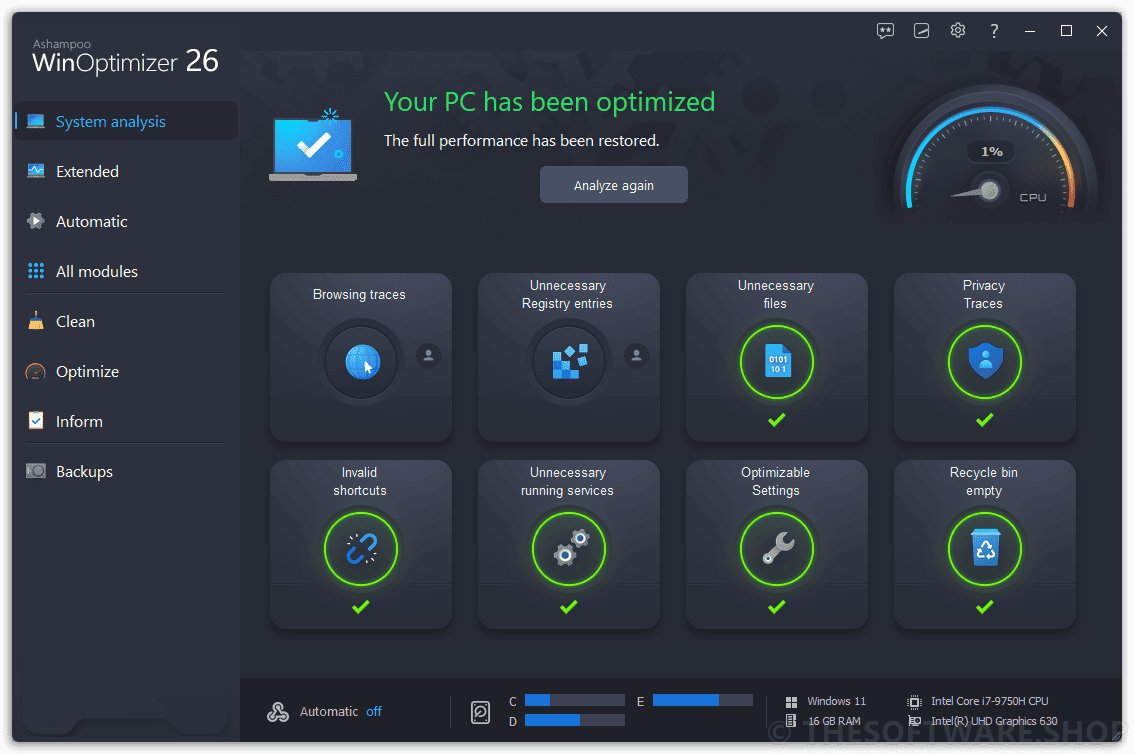Click the drive E usage bar
Image resolution: width=1134 pixels, height=754 pixels.
click(703, 700)
